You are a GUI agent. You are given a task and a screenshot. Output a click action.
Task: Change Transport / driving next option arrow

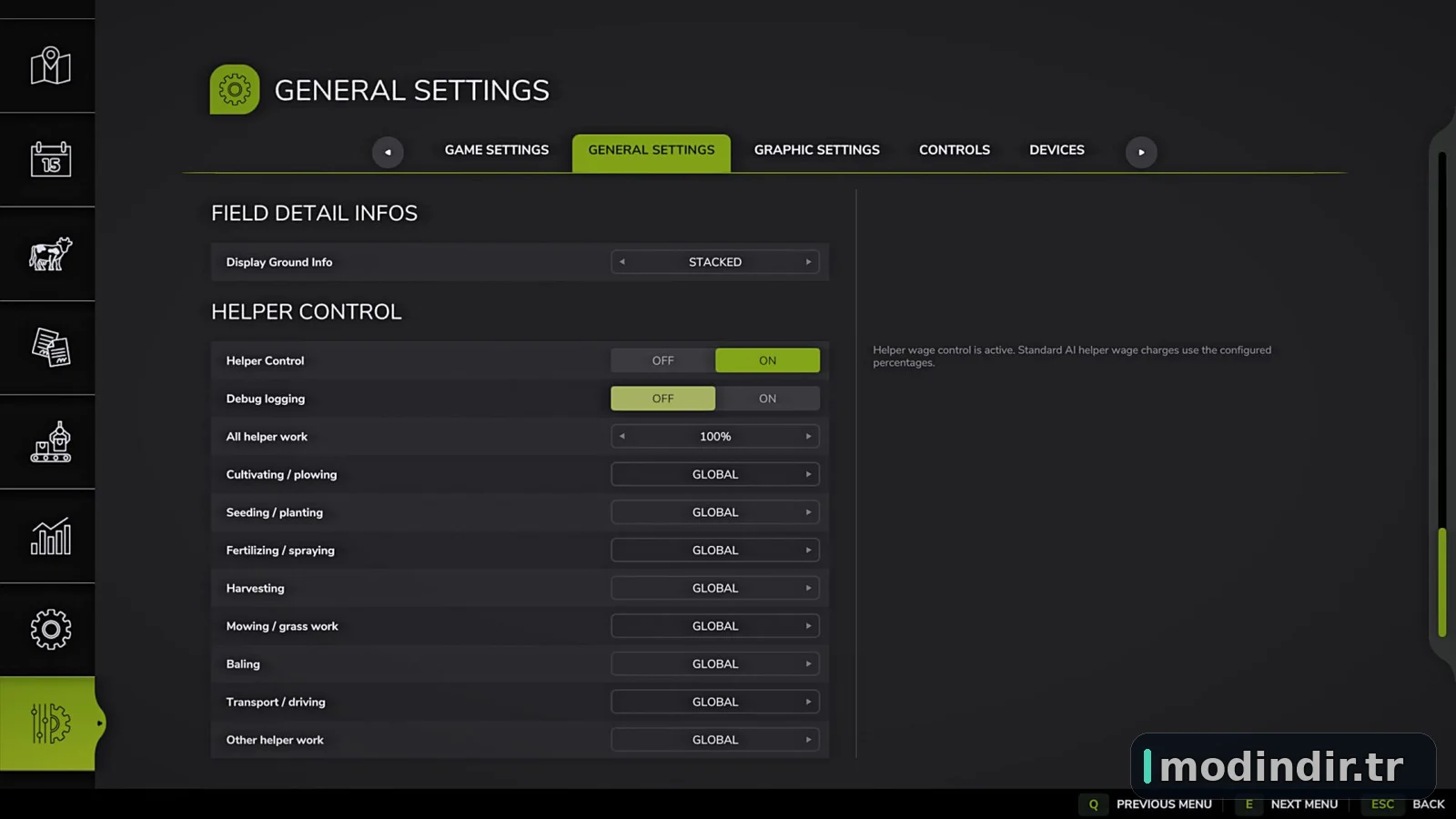(808, 702)
